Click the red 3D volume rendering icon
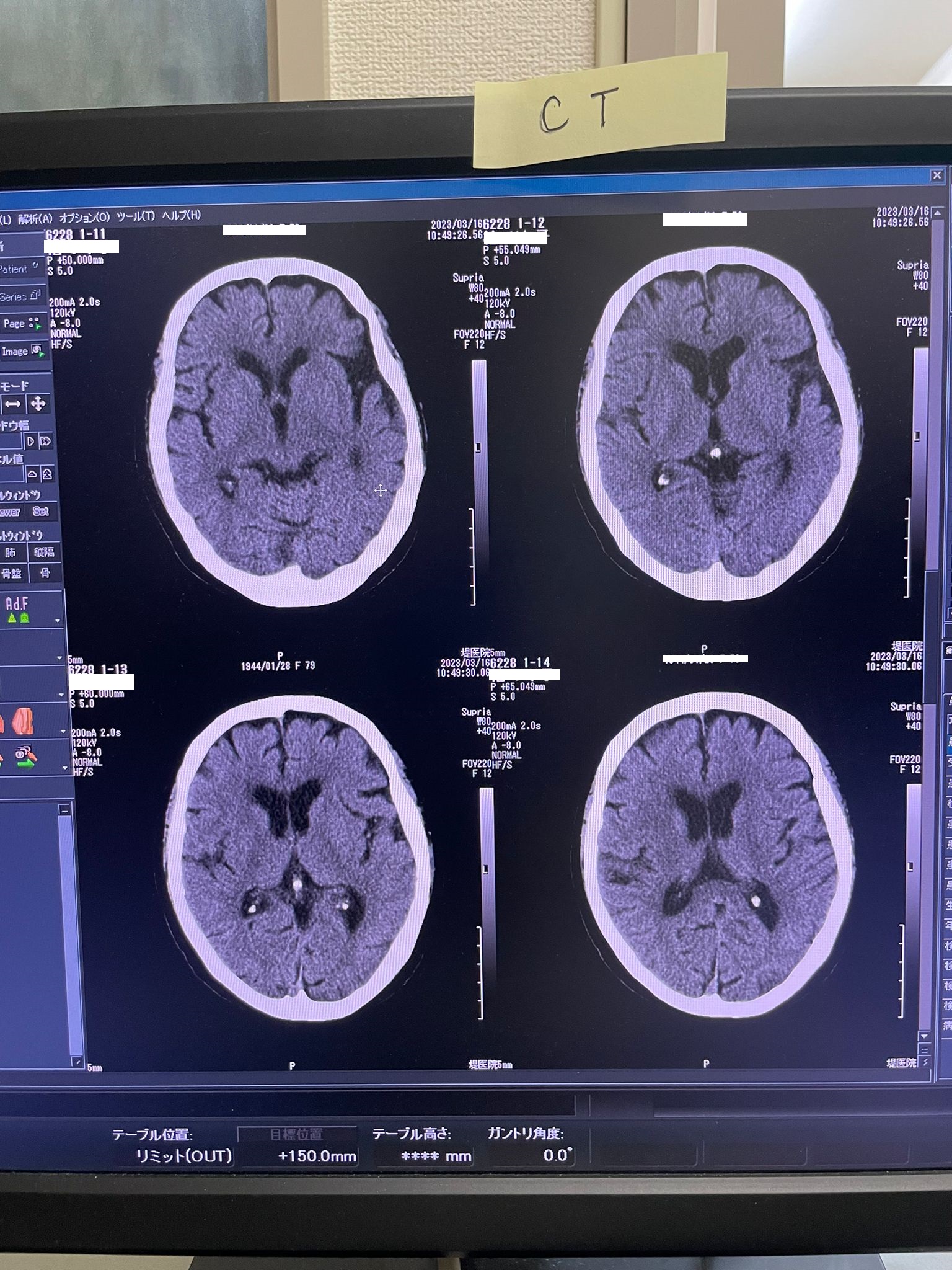 coord(24,722)
